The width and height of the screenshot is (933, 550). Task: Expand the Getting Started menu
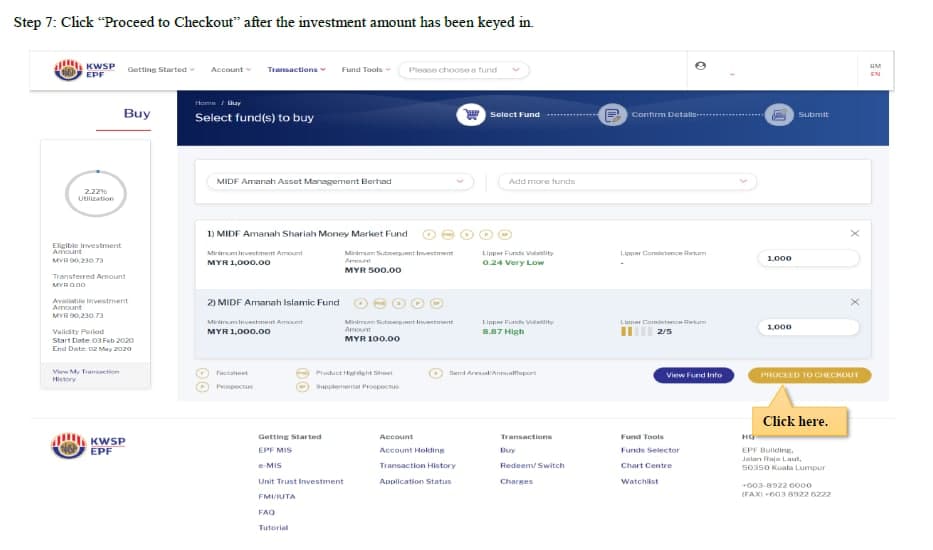(161, 70)
